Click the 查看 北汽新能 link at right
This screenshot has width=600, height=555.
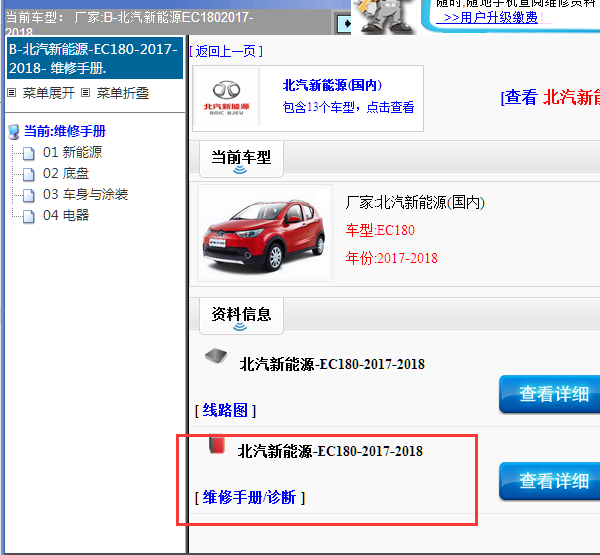pos(550,97)
